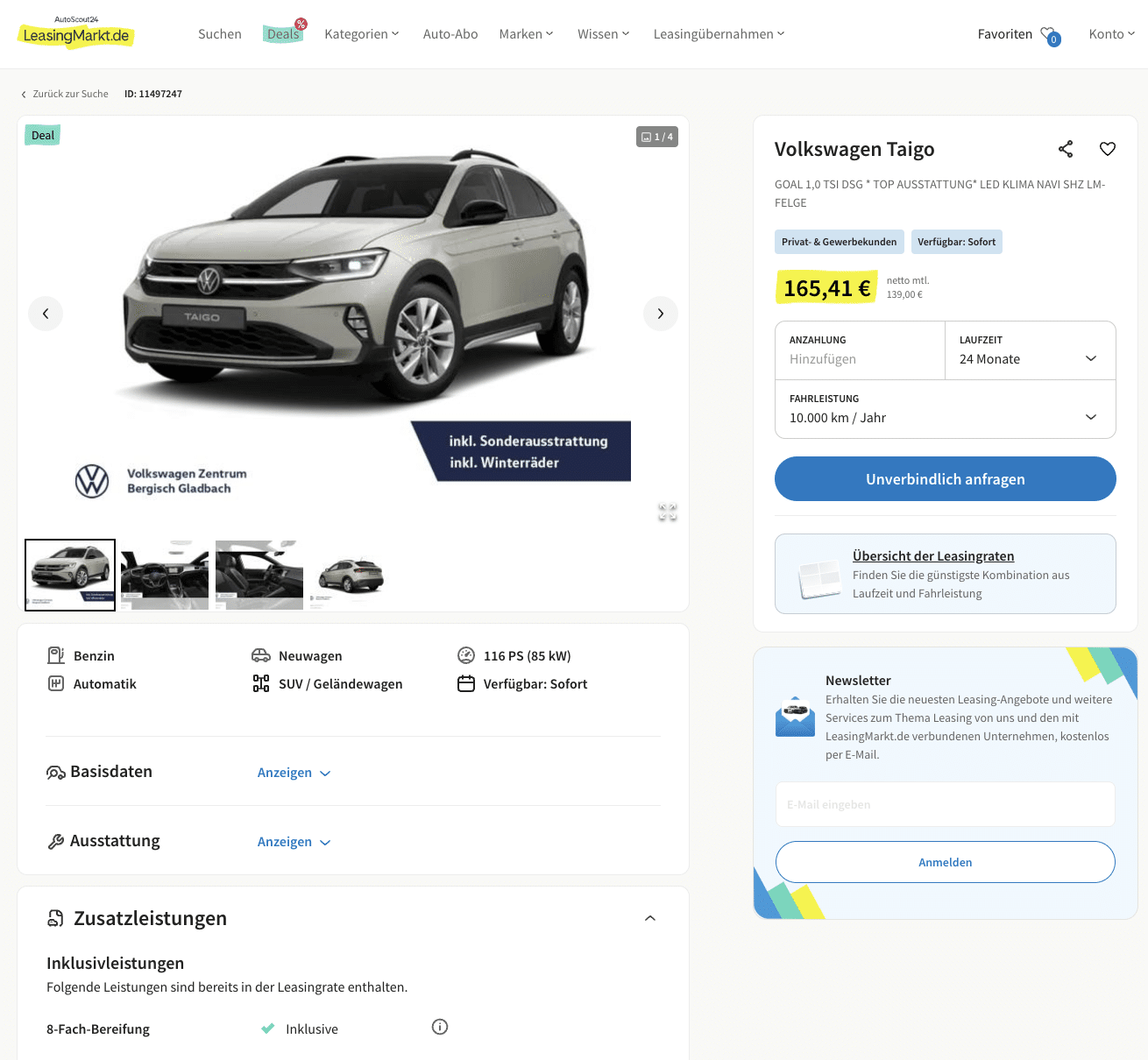Click the ID: 11497247 text

click(x=153, y=94)
